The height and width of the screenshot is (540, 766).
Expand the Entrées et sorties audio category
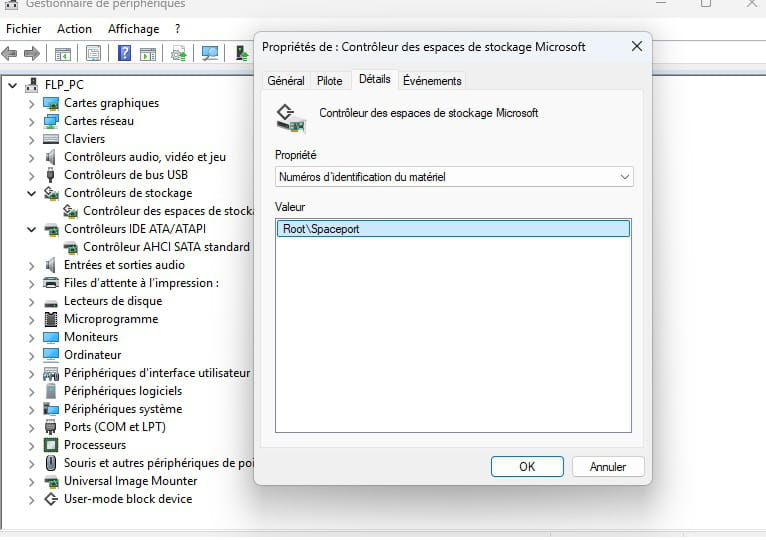pos(31,266)
